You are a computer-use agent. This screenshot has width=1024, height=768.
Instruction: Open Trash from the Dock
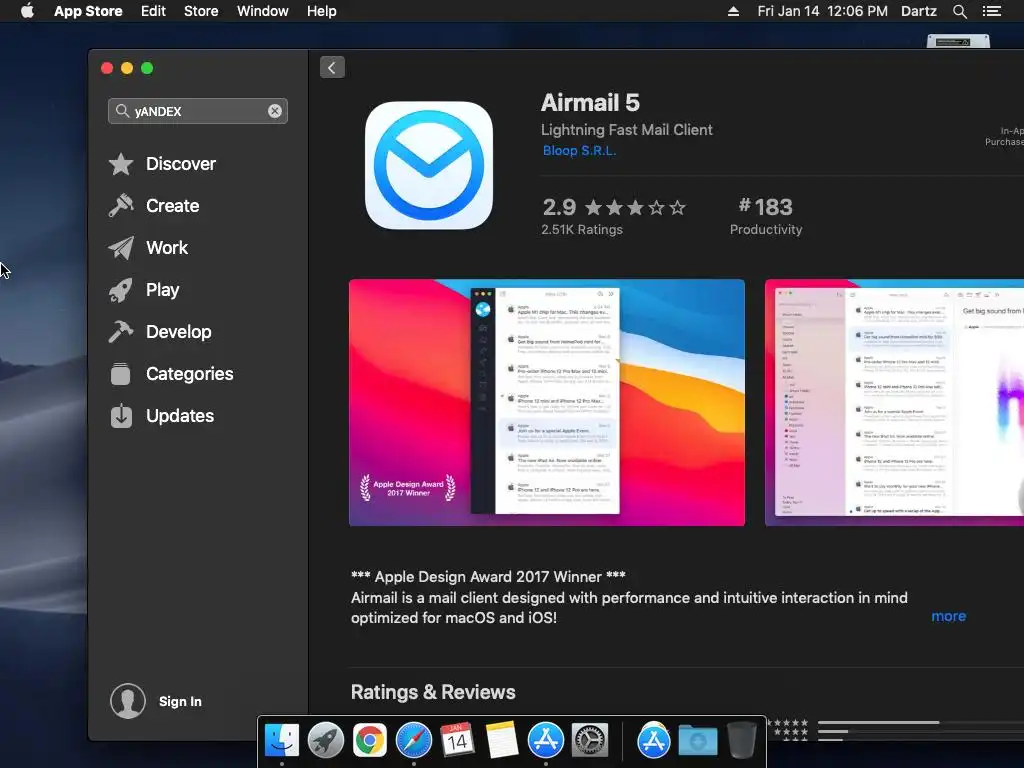741,741
